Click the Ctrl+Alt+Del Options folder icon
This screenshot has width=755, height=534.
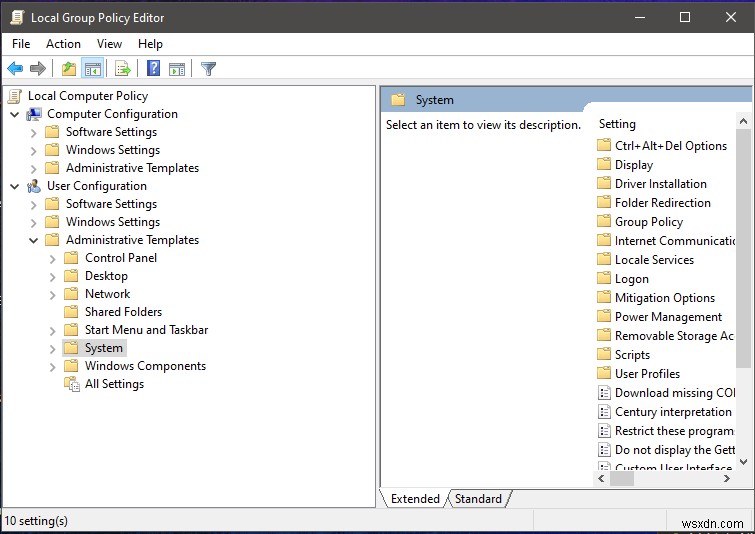tap(604, 145)
